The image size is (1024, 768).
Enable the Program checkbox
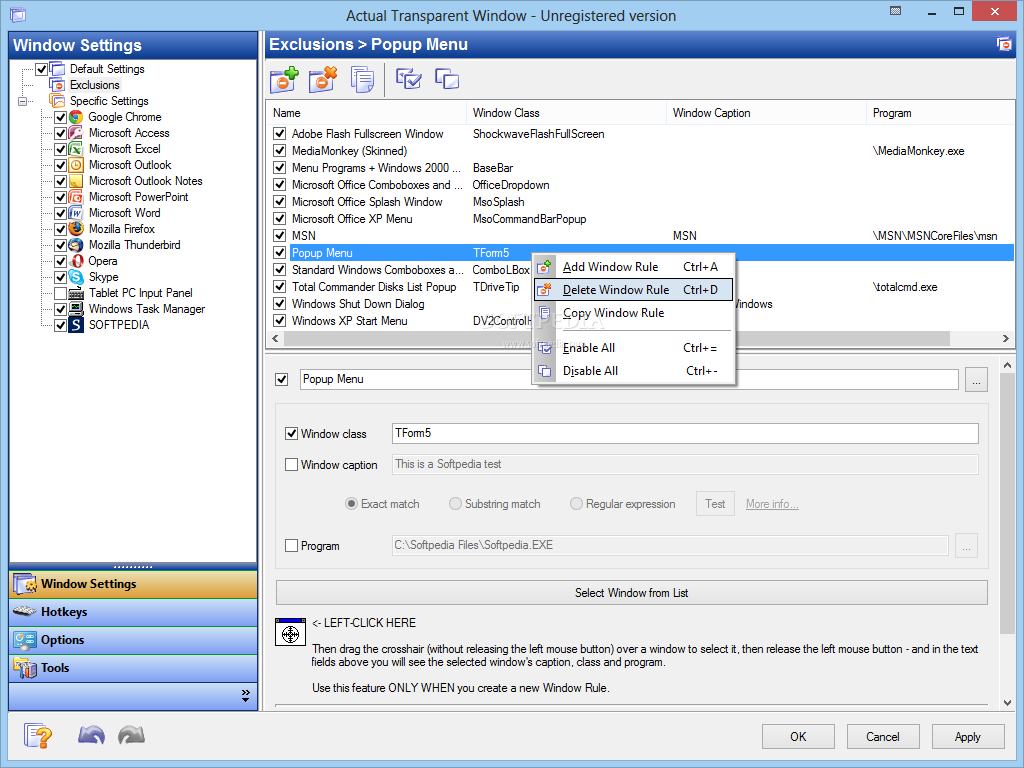click(x=291, y=545)
